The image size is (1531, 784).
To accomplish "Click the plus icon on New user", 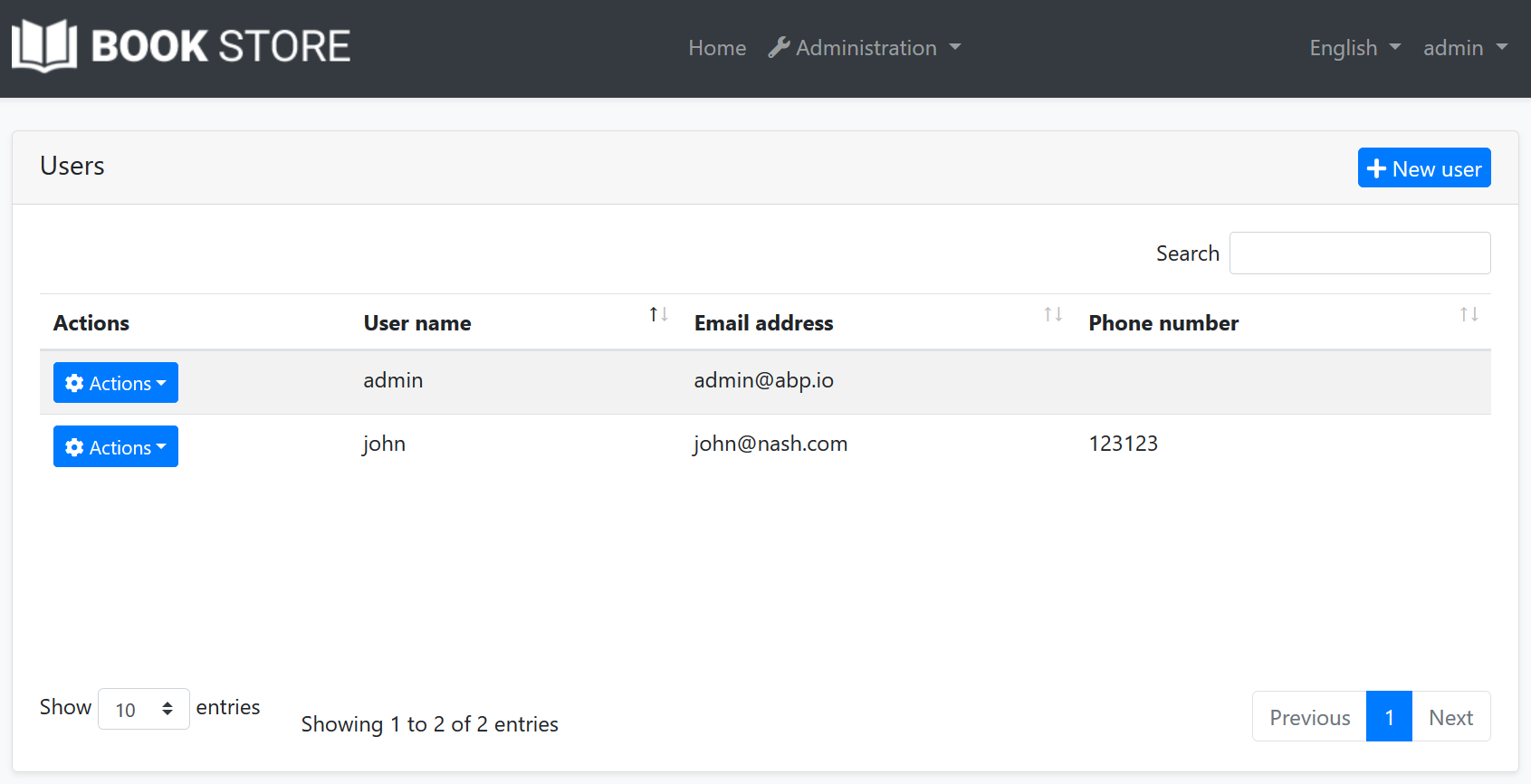I will 1376,168.
